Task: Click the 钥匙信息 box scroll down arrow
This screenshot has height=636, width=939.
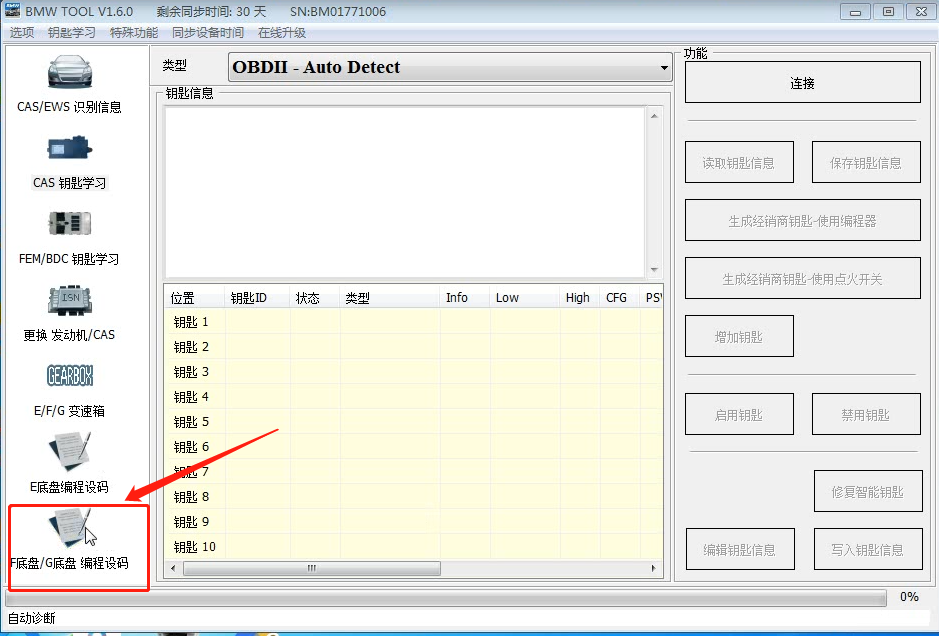Action: 654,269
